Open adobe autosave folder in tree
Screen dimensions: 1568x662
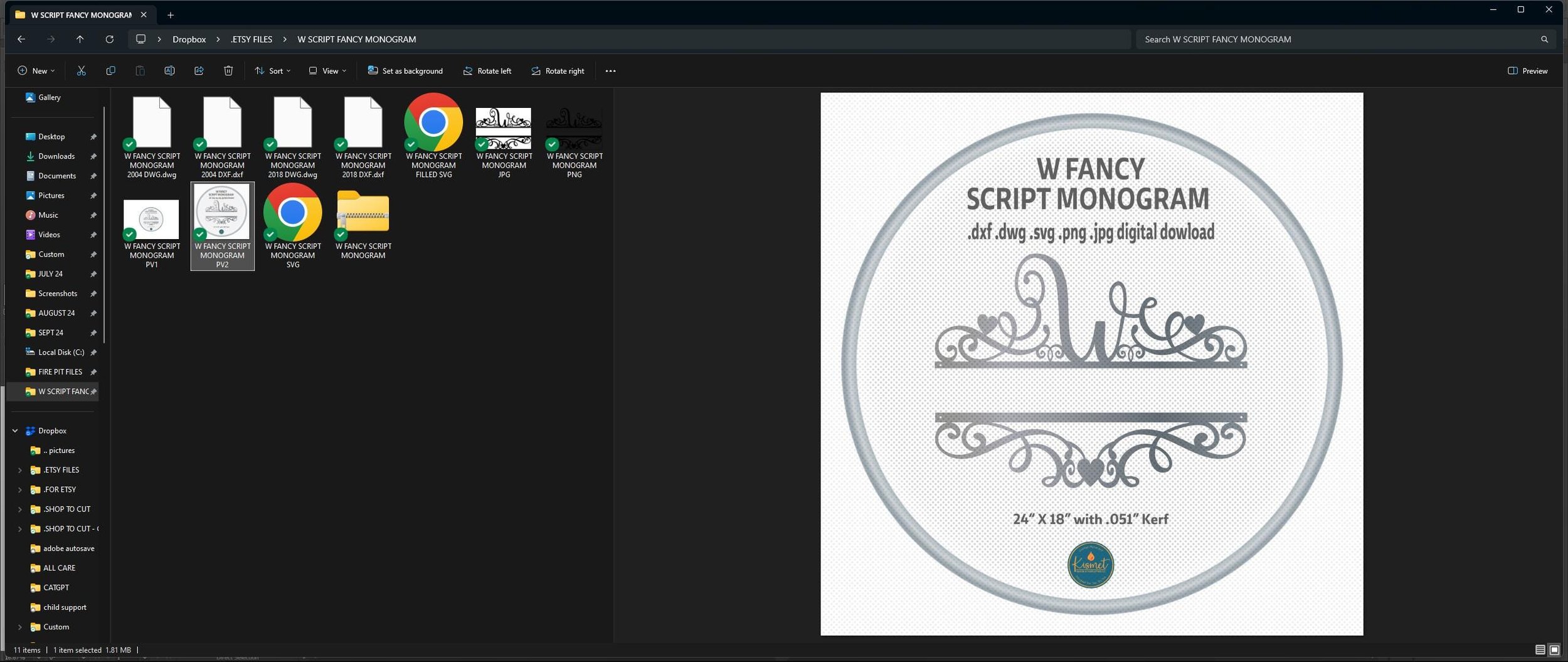click(68, 548)
